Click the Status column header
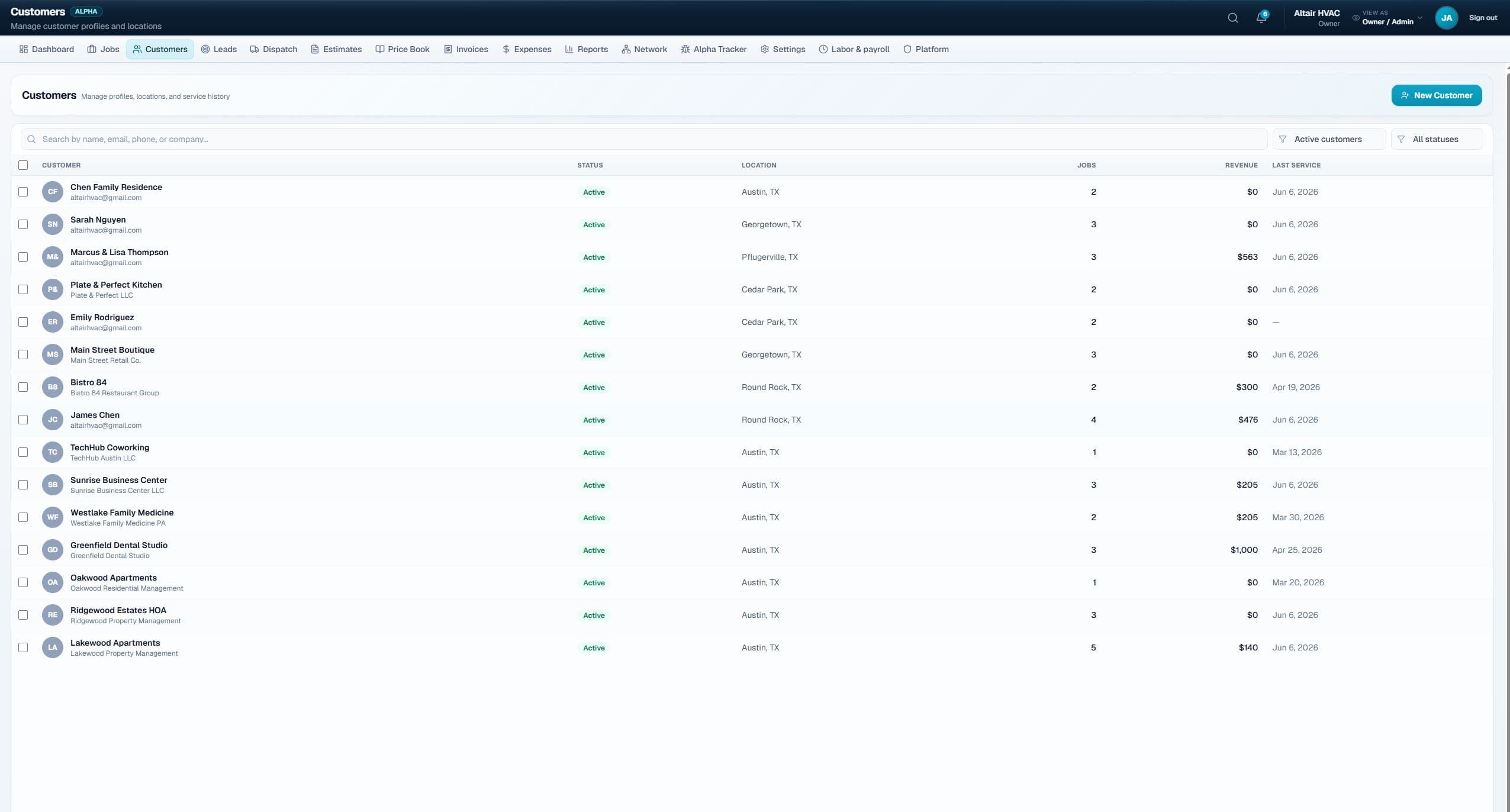 tap(590, 165)
